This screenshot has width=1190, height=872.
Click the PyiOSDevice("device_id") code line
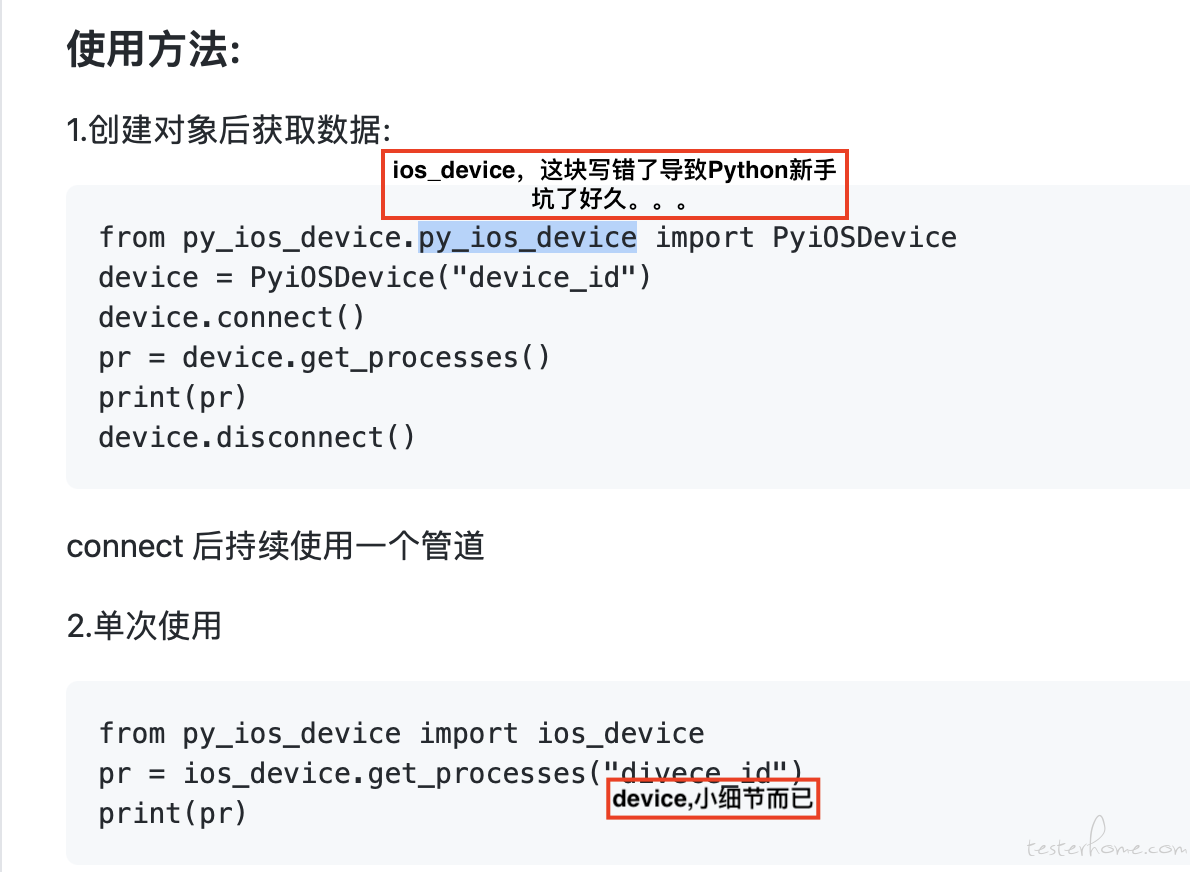(x=375, y=277)
